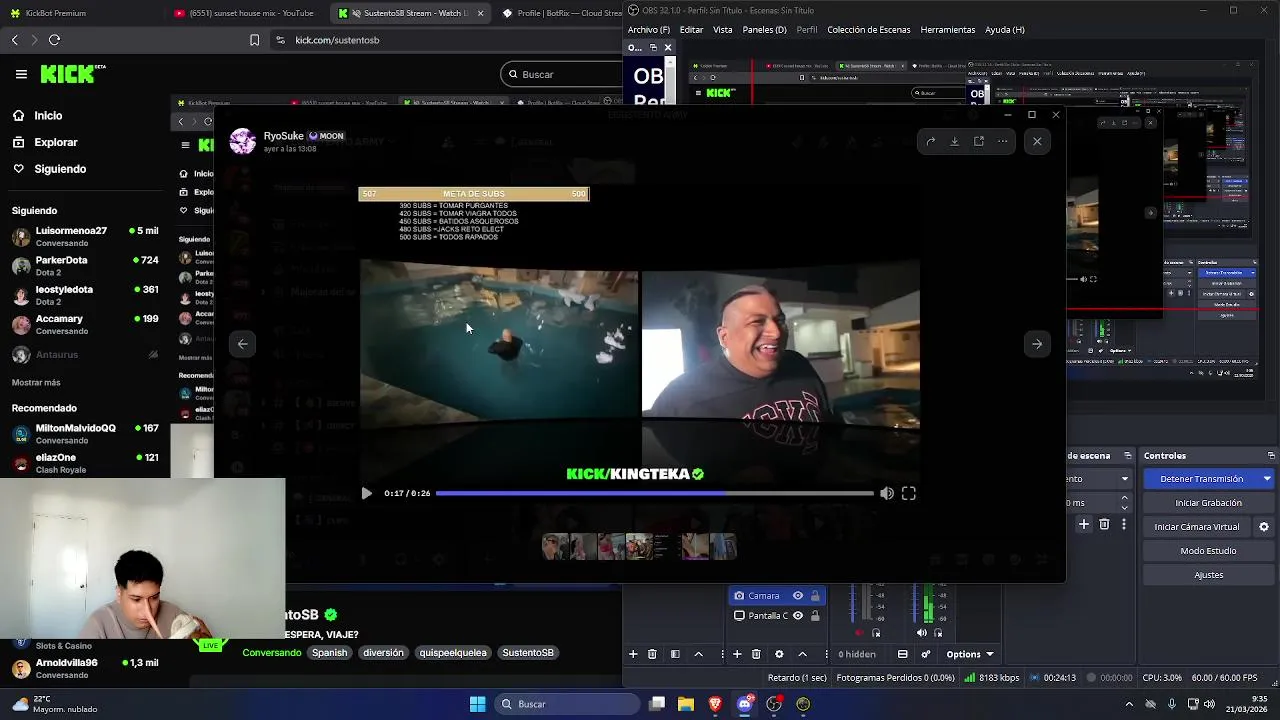Play the video in Discord viewer
1280x720 pixels.
(x=366, y=493)
